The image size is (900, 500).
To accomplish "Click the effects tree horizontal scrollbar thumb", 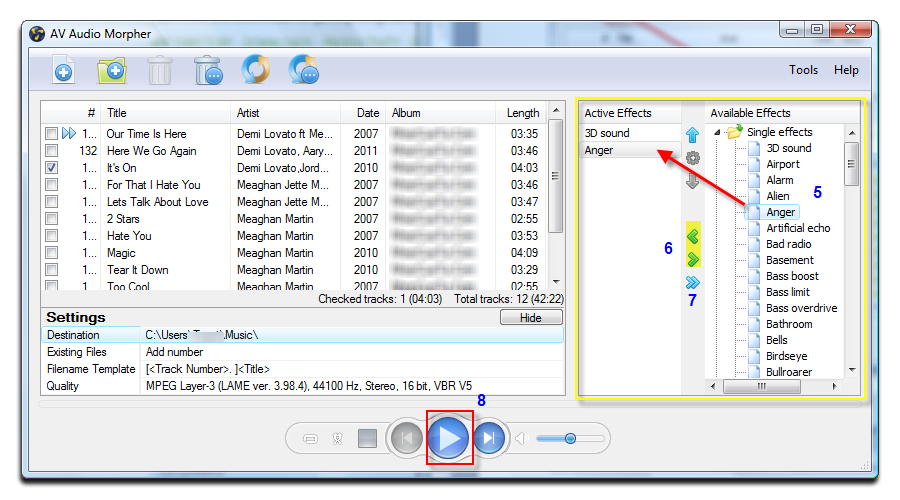I will click(x=761, y=386).
